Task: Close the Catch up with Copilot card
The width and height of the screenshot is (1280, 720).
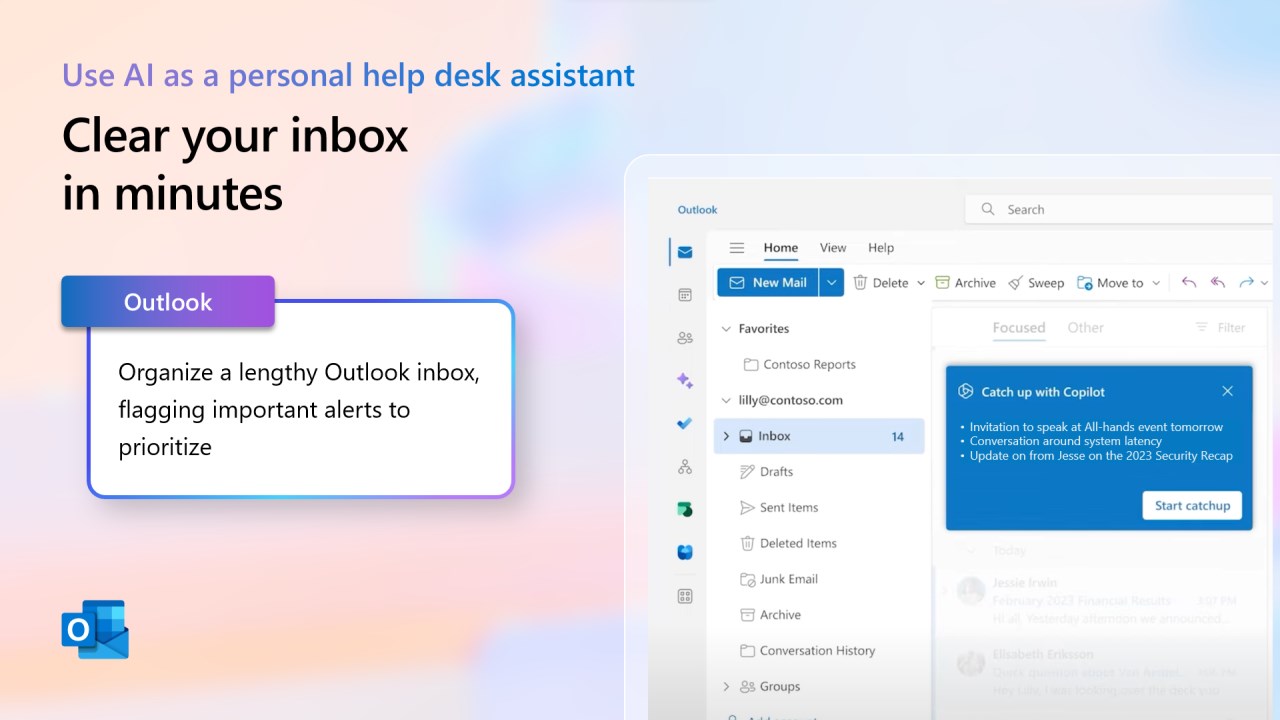Action: (x=1228, y=391)
